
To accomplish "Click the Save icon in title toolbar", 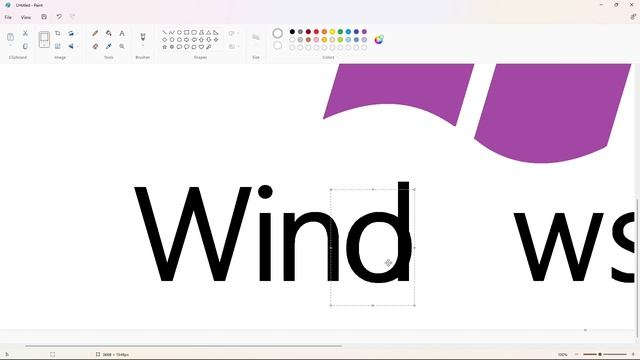I will click(x=44, y=17).
